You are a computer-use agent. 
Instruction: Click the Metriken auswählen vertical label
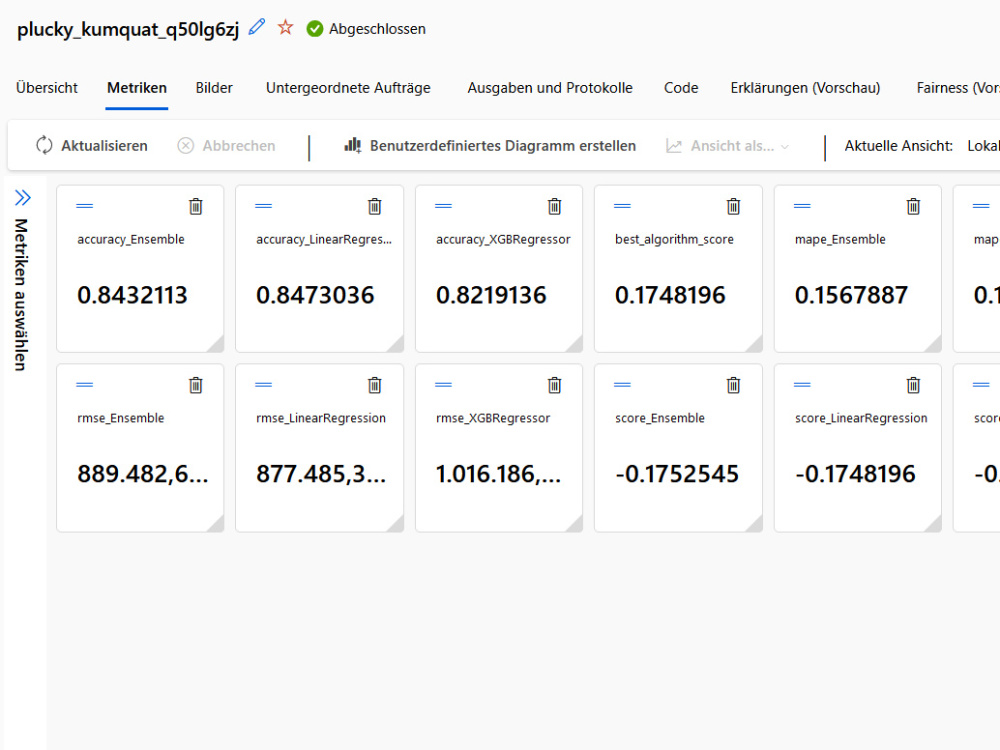click(21, 295)
